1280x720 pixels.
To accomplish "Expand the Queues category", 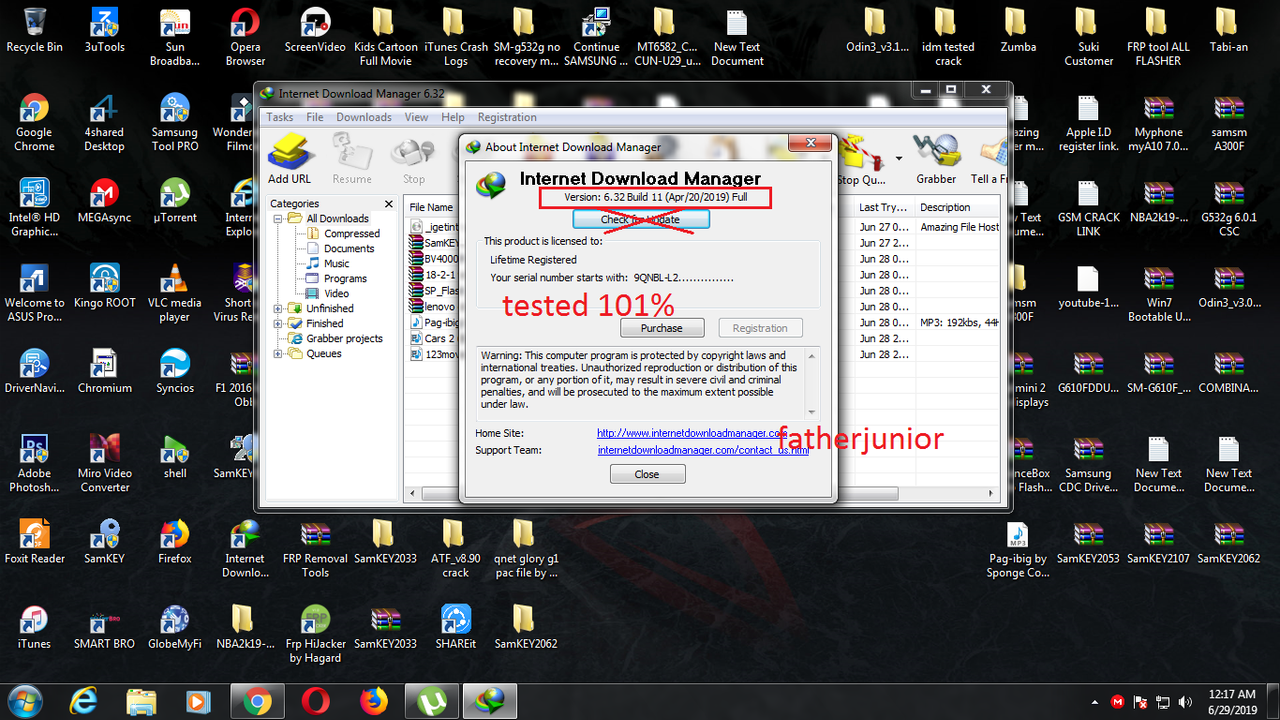I will (x=278, y=354).
